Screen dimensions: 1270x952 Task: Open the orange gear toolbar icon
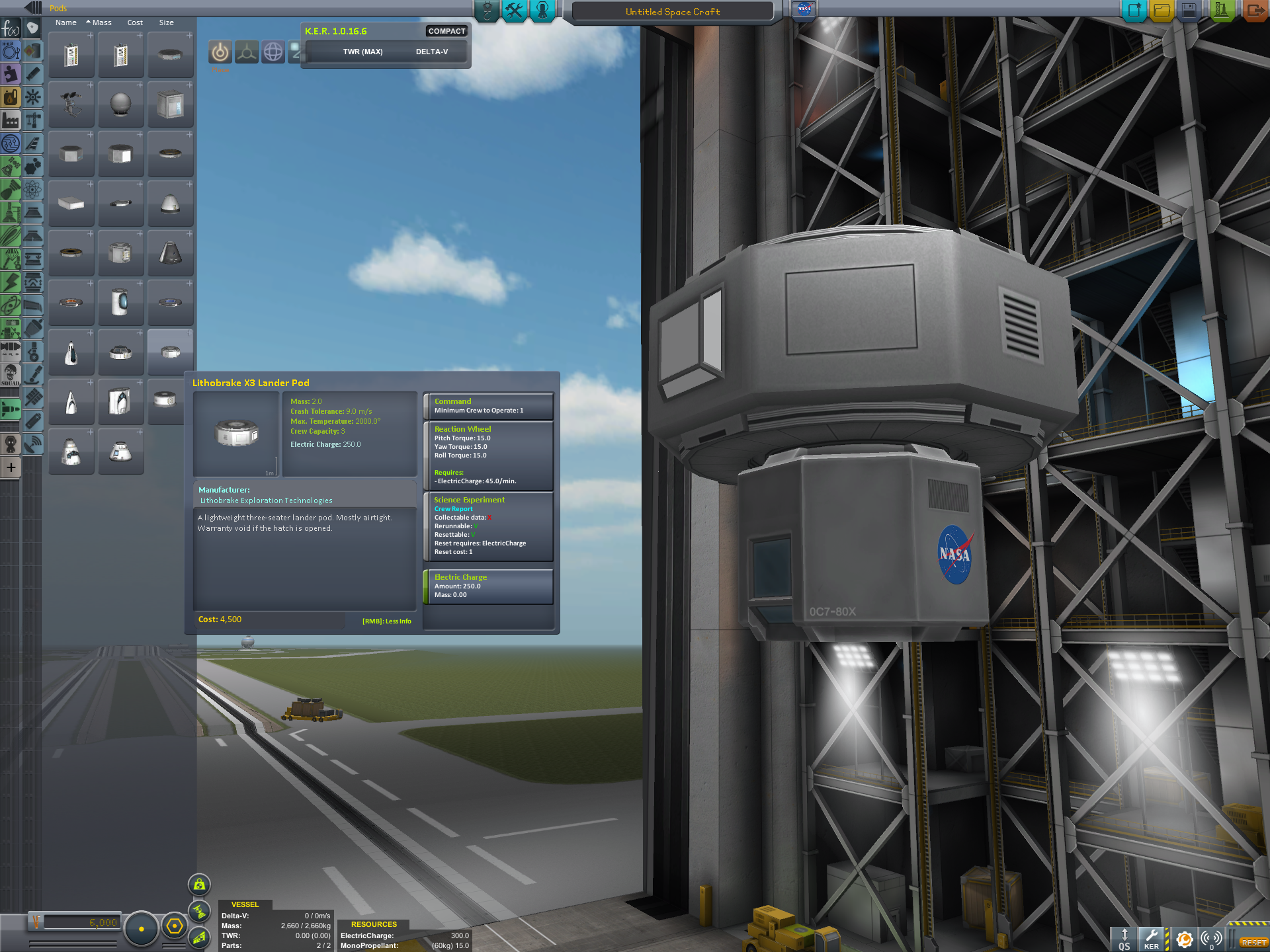click(x=1185, y=939)
